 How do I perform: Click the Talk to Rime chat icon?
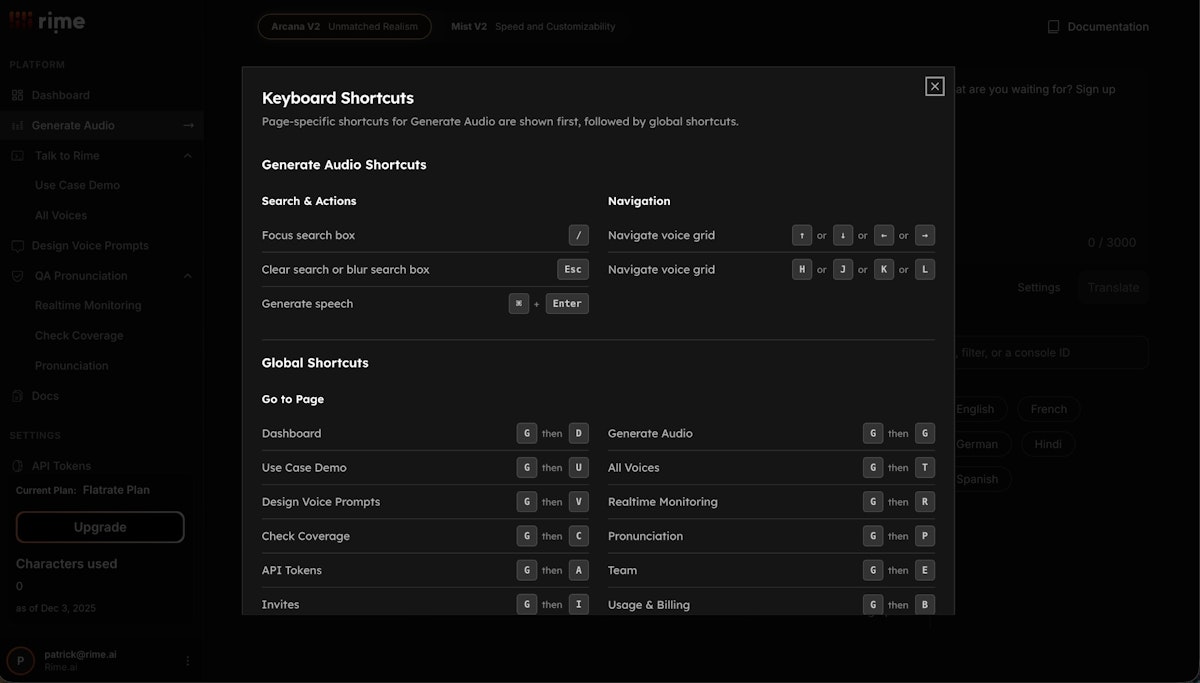16,155
